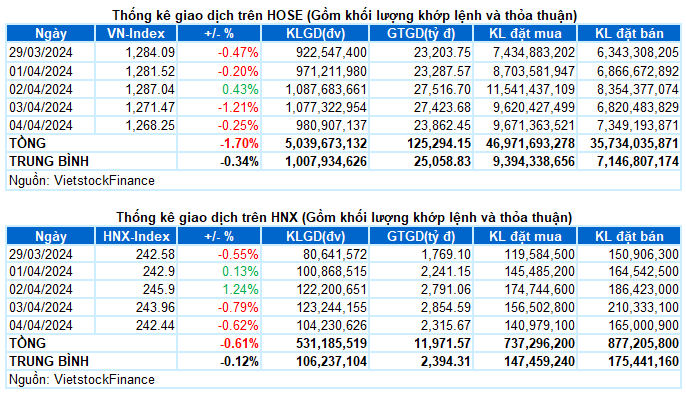The height and width of the screenshot is (396, 686).
Task: Click the HNX-Index value 245.9
Action: [x=158, y=289]
